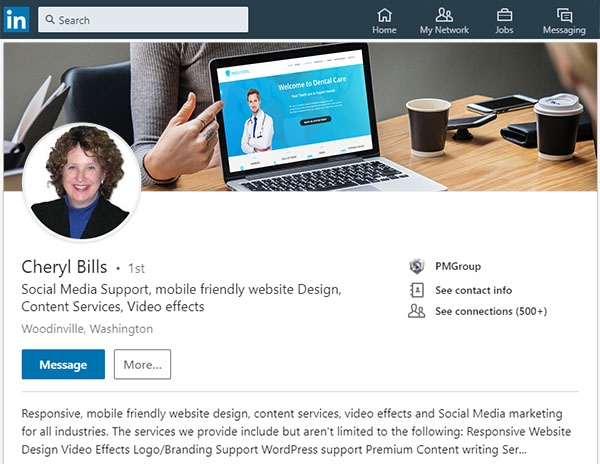The width and height of the screenshot is (600, 464).
Task: Click the LinkedIn logo icon
Action: tap(16, 20)
